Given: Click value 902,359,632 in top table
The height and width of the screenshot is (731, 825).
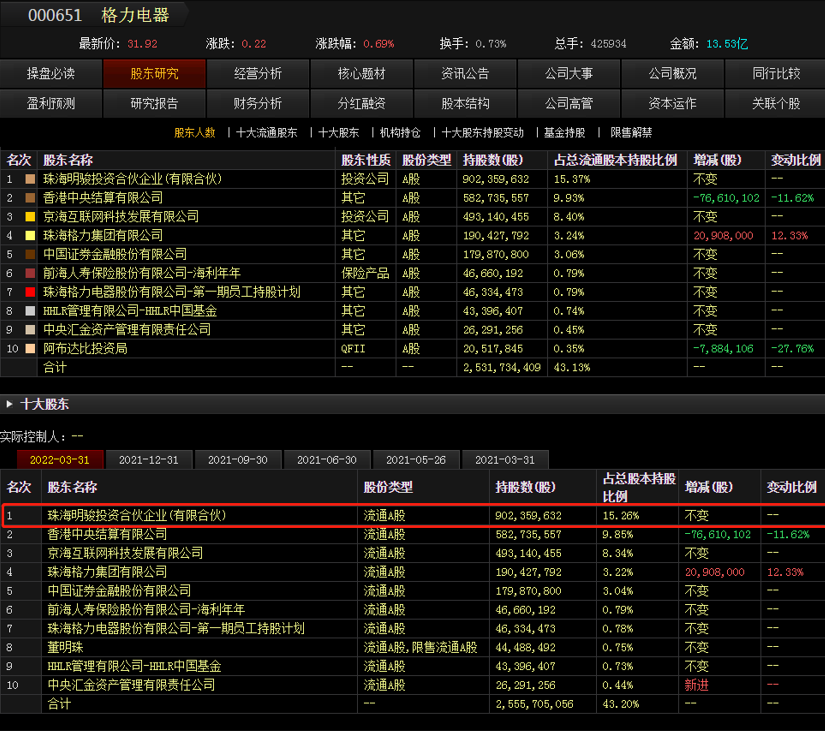Looking at the screenshot, I should coord(496,179).
